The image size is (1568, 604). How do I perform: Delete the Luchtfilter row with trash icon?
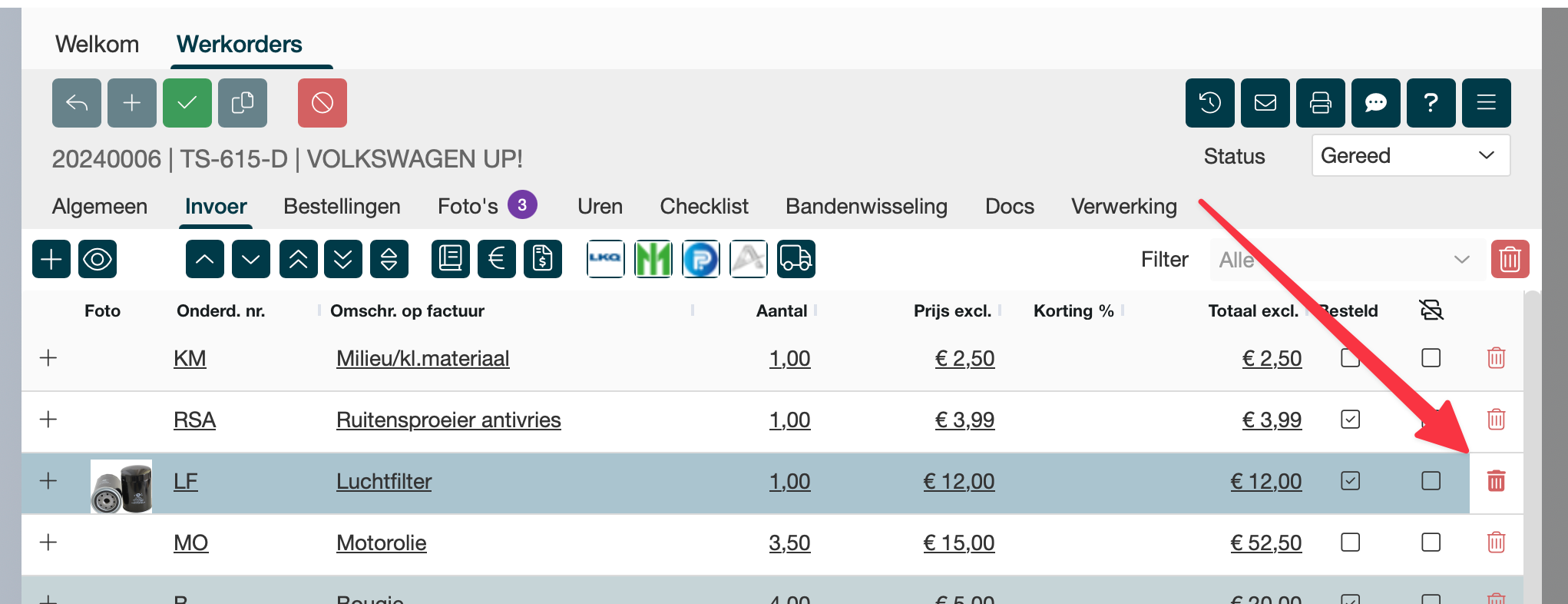pos(1496,481)
